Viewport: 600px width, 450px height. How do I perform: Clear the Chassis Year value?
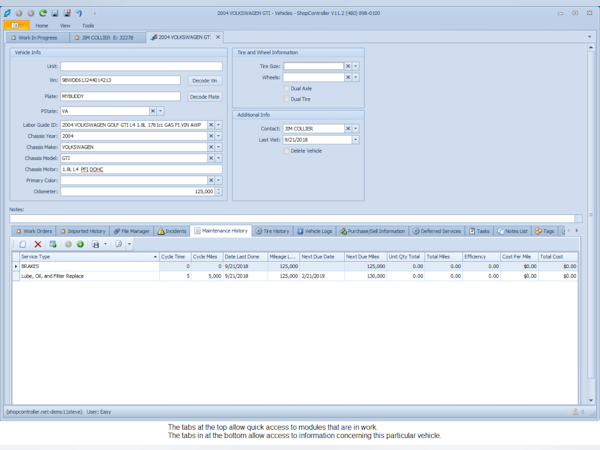click(211, 136)
